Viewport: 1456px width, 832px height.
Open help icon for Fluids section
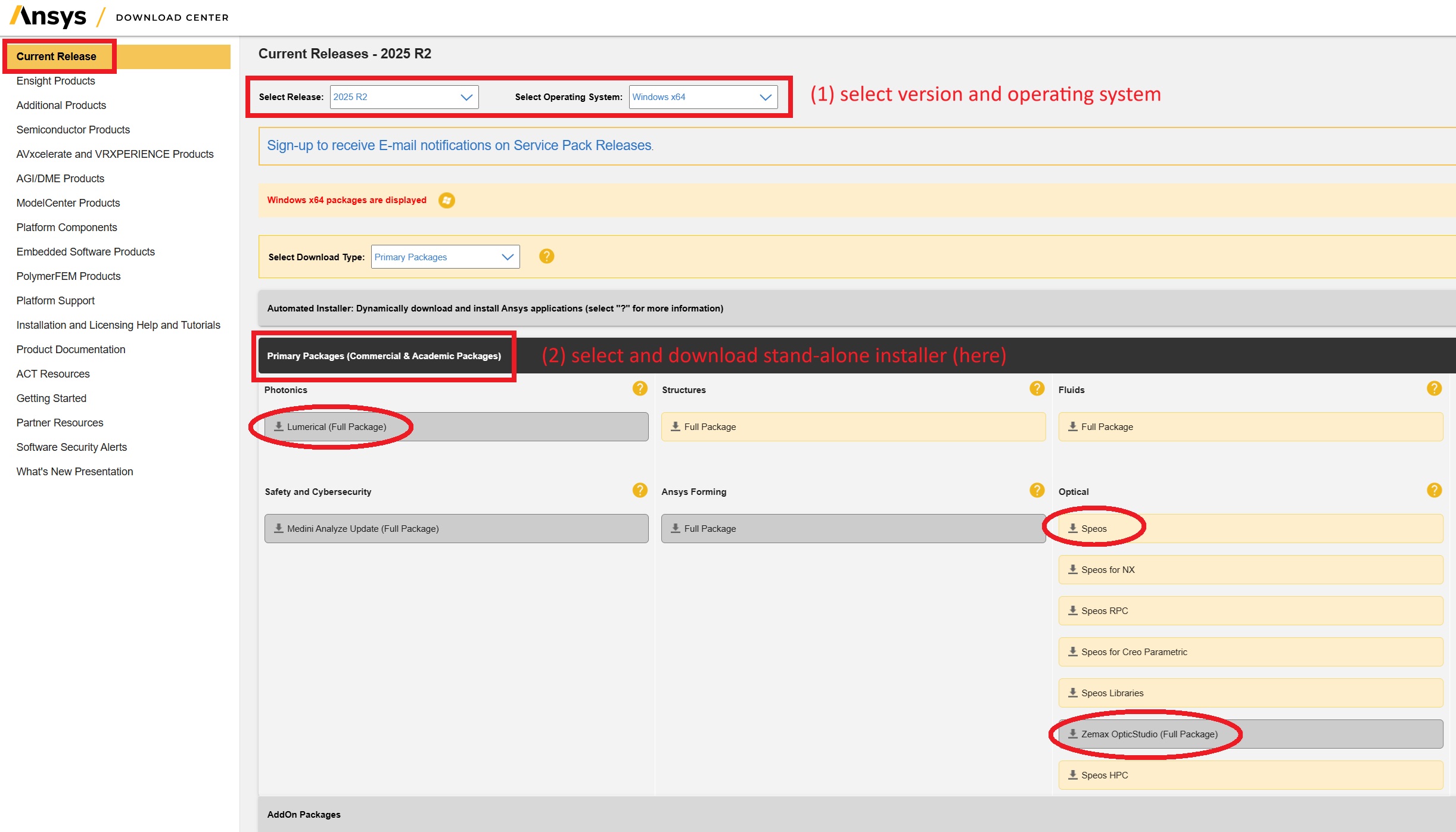pyautogui.click(x=1434, y=388)
